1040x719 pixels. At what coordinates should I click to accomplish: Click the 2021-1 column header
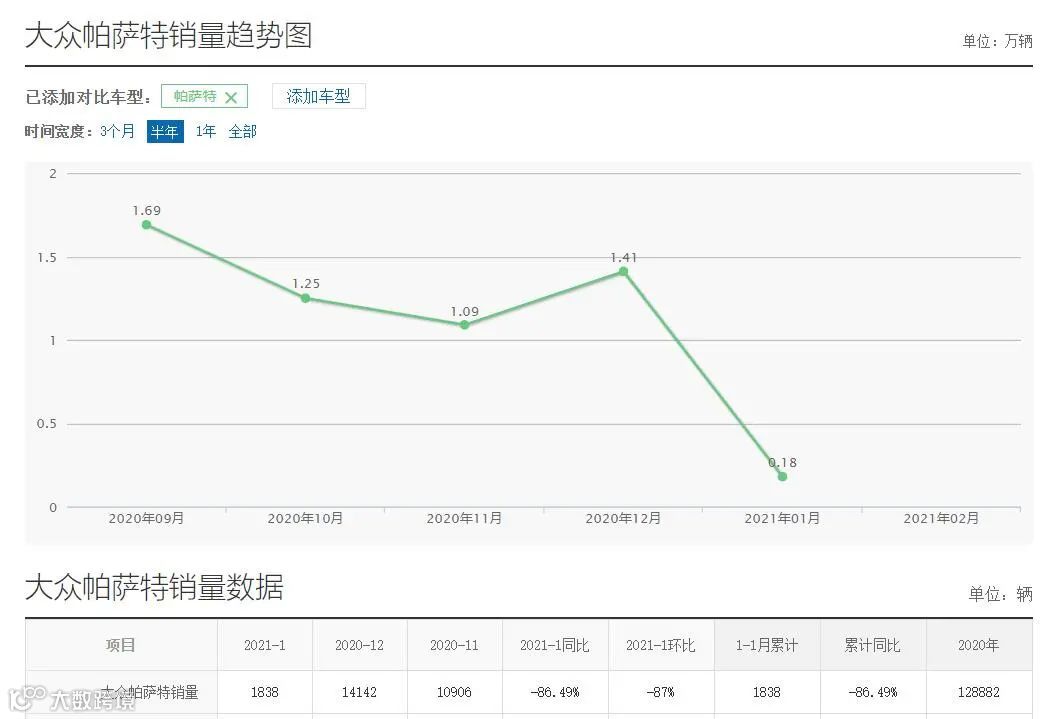pyautogui.click(x=265, y=645)
